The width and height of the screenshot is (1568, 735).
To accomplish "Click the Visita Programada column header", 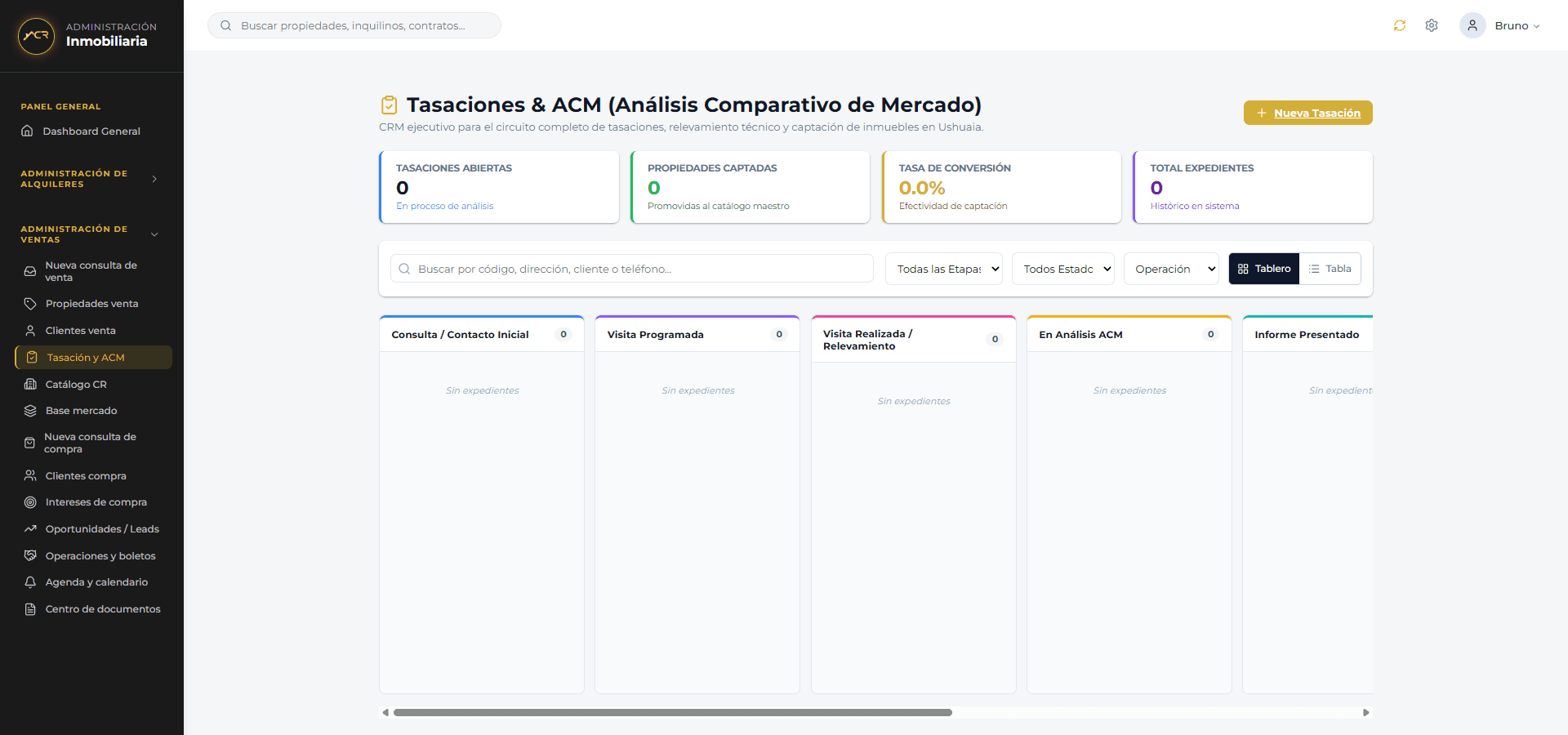I will click(697, 335).
